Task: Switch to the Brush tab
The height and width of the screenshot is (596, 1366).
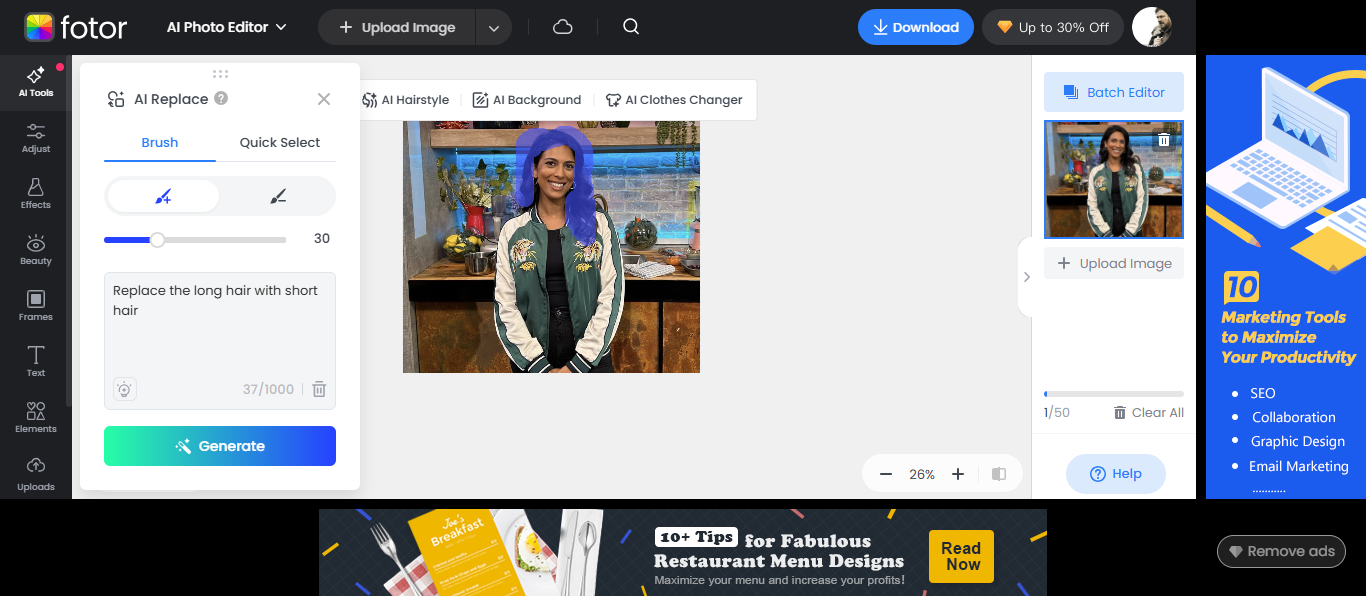Action: click(x=160, y=142)
